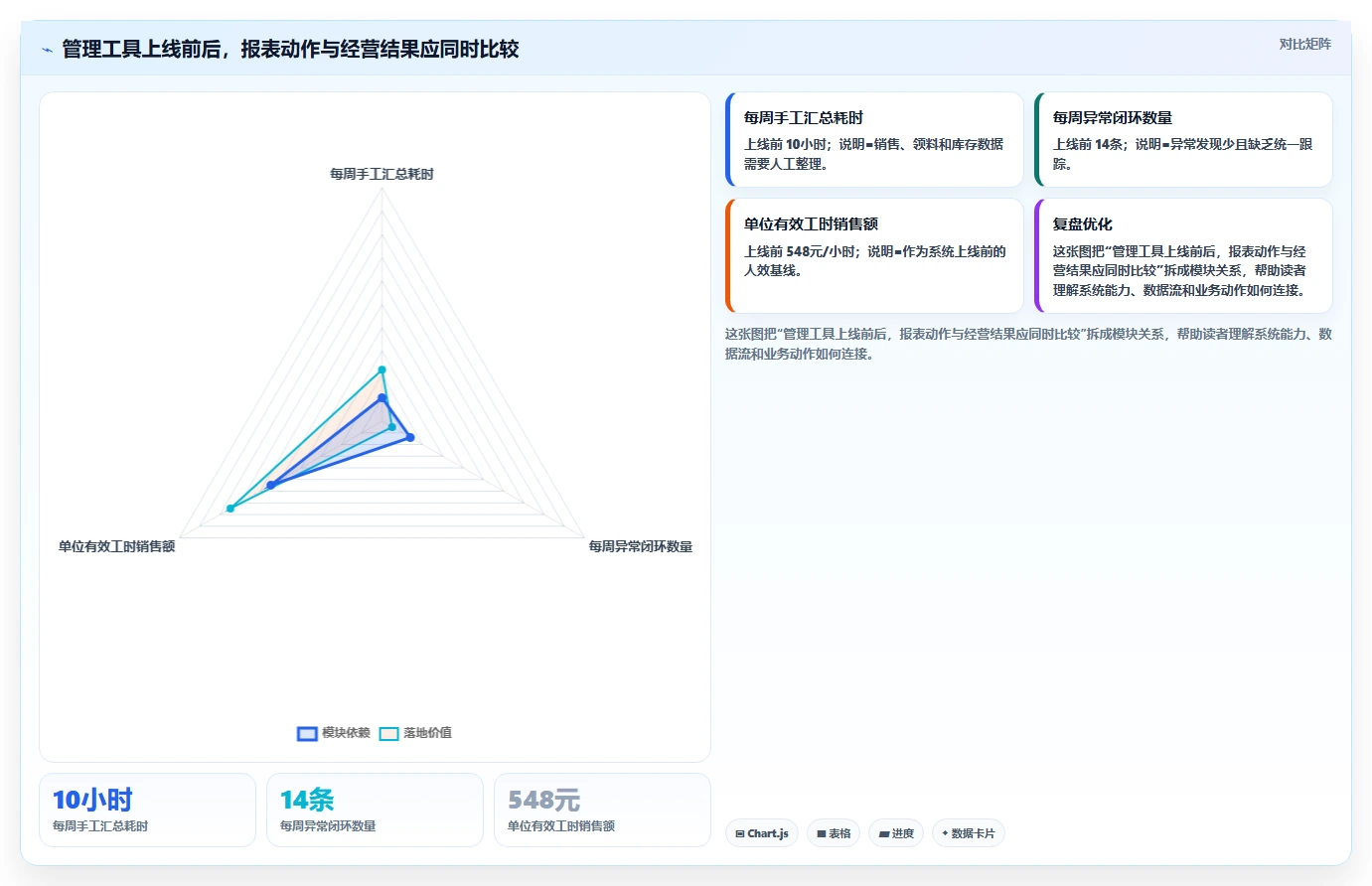
Task: Click the 14条 stat value
Action: (x=307, y=800)
